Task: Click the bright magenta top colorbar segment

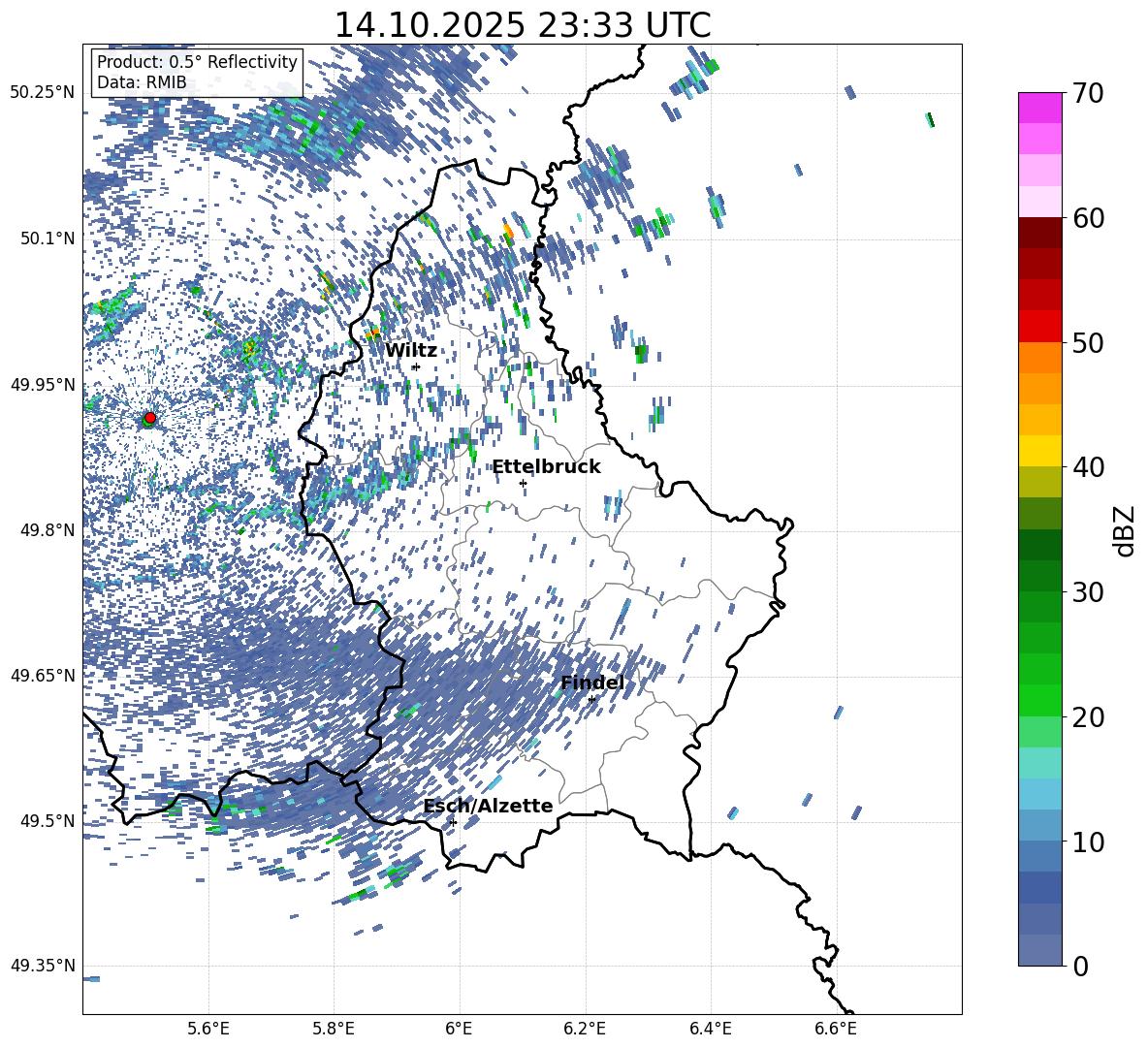Action: (x=1039, y=108)
